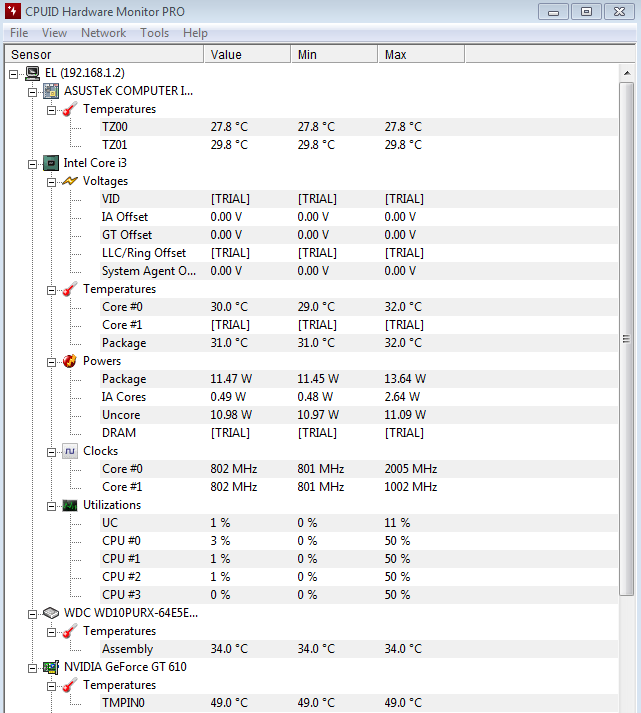Select the IA Offset row
The height and width of the screenshot is (713, 641).
pos(359,217)
